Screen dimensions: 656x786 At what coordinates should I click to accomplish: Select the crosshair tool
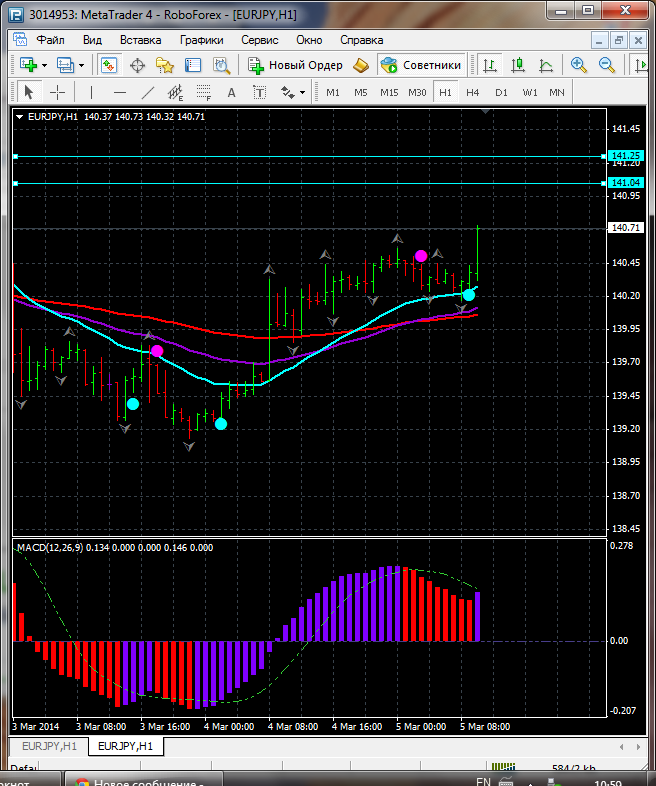click(x=58, y=92)
